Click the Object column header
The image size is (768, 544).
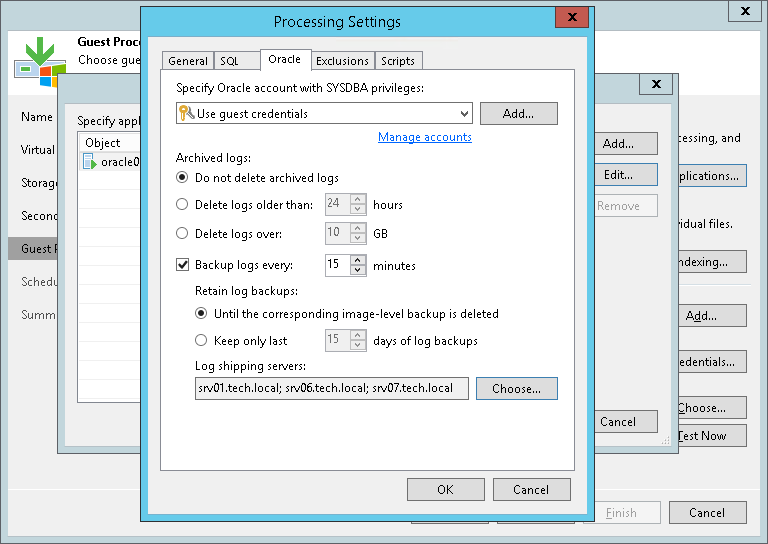click(x=110, y=142)
